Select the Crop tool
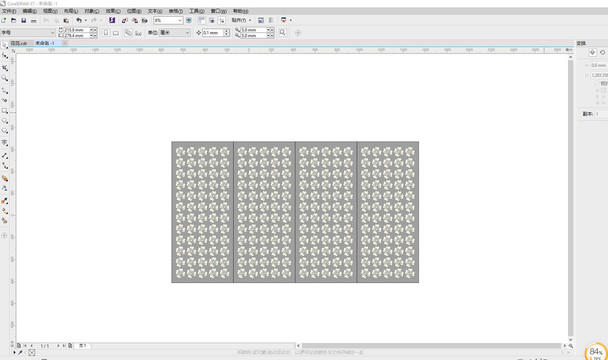Screen dimensions: 608x360 pyautogui.click(x=5, y=68)
